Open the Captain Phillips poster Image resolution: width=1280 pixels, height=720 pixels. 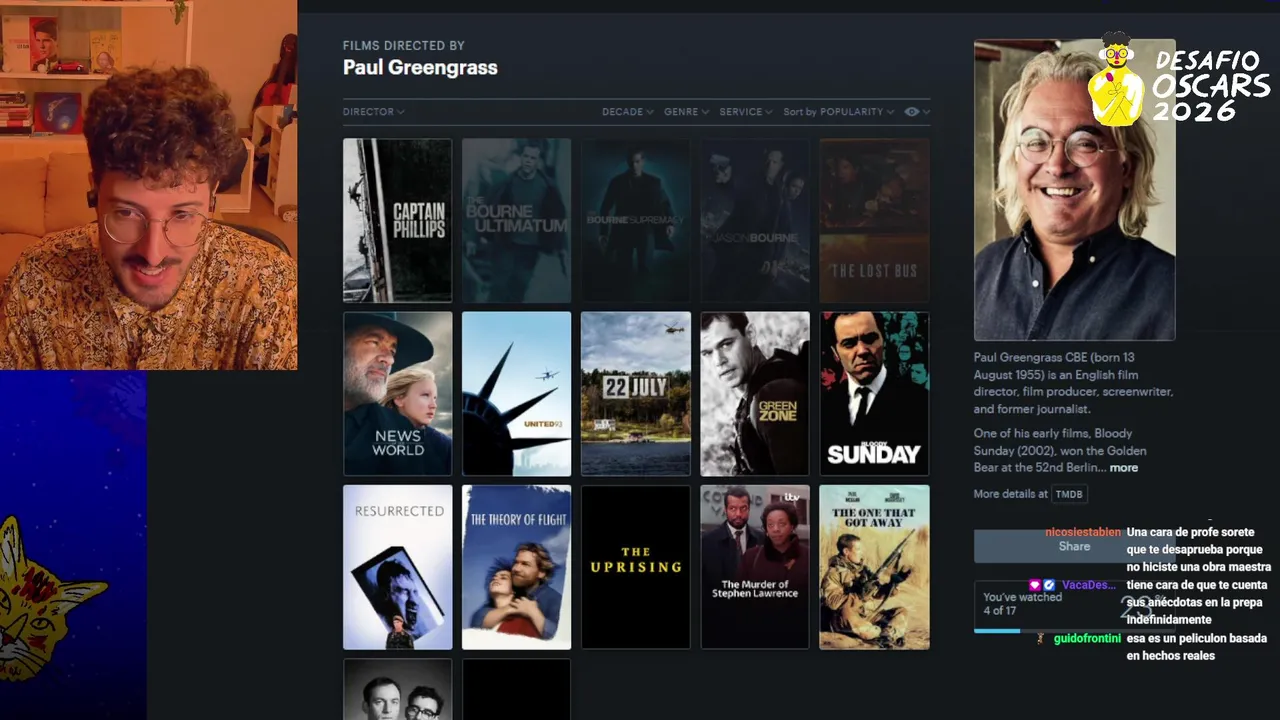pyautogui.click(x=397, y=220)
